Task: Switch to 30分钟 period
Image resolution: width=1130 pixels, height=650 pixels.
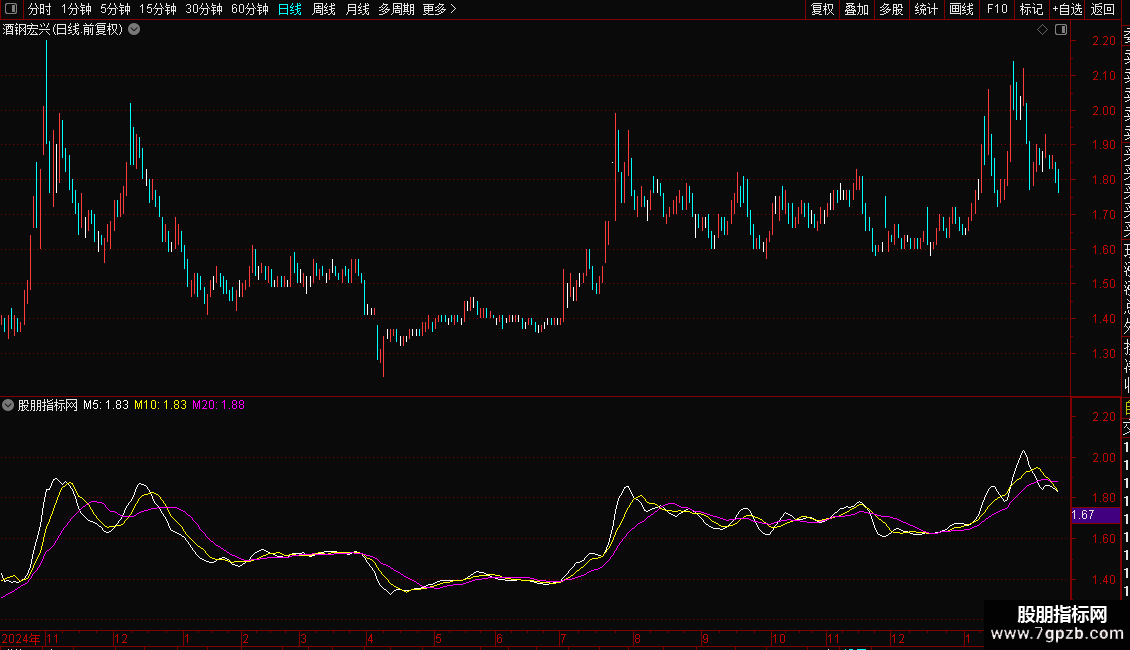Action: tap(204, 9)
